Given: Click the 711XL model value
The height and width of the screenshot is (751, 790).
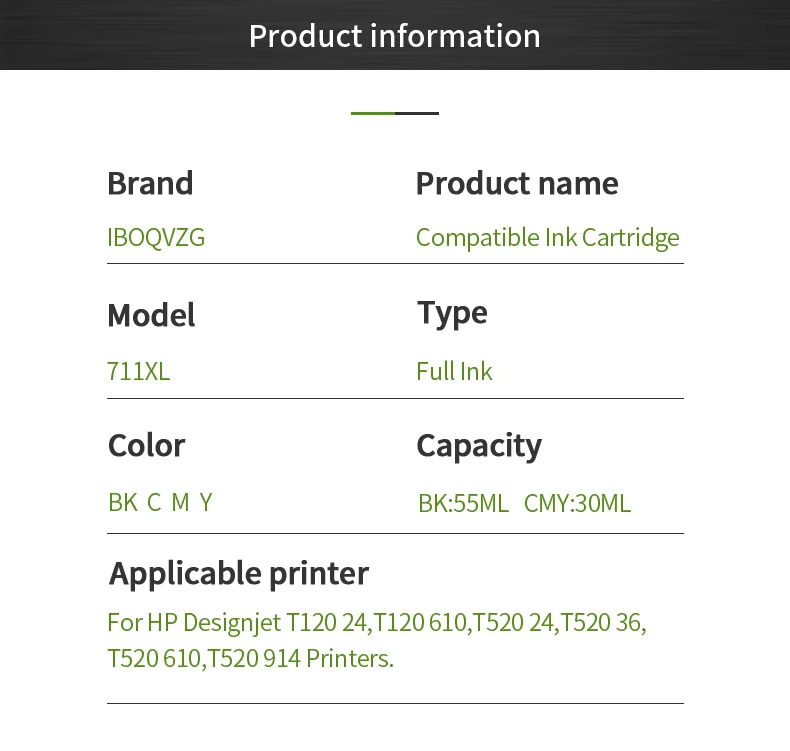Looking at the screenshot, I should click(139, 372).
